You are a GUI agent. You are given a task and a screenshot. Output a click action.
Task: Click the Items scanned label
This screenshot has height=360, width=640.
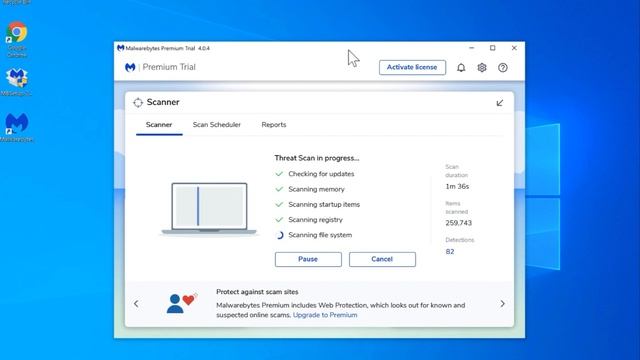coord(456,208)
